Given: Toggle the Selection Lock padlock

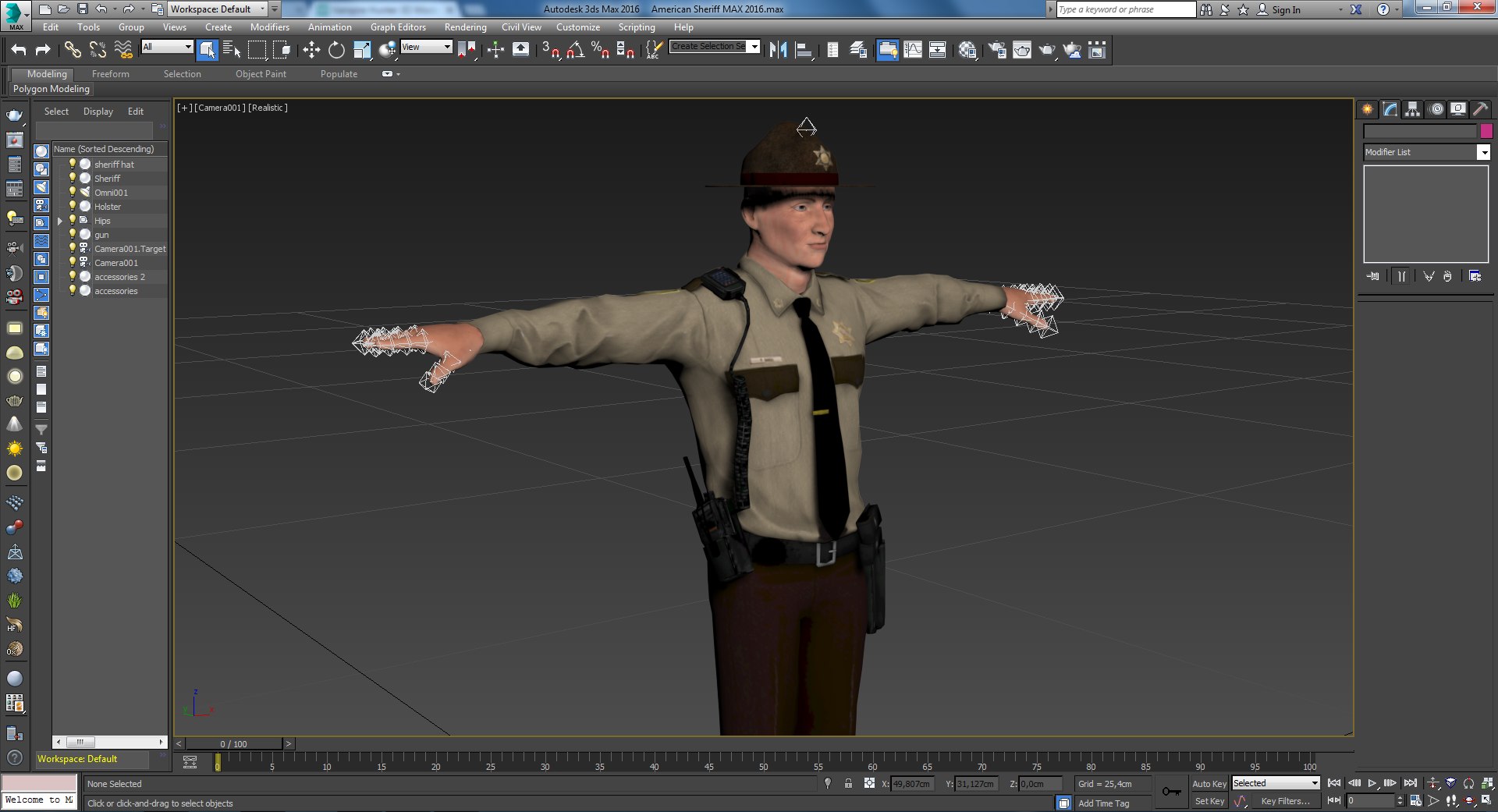Looking at the screenshot, I should coord(848,783).
